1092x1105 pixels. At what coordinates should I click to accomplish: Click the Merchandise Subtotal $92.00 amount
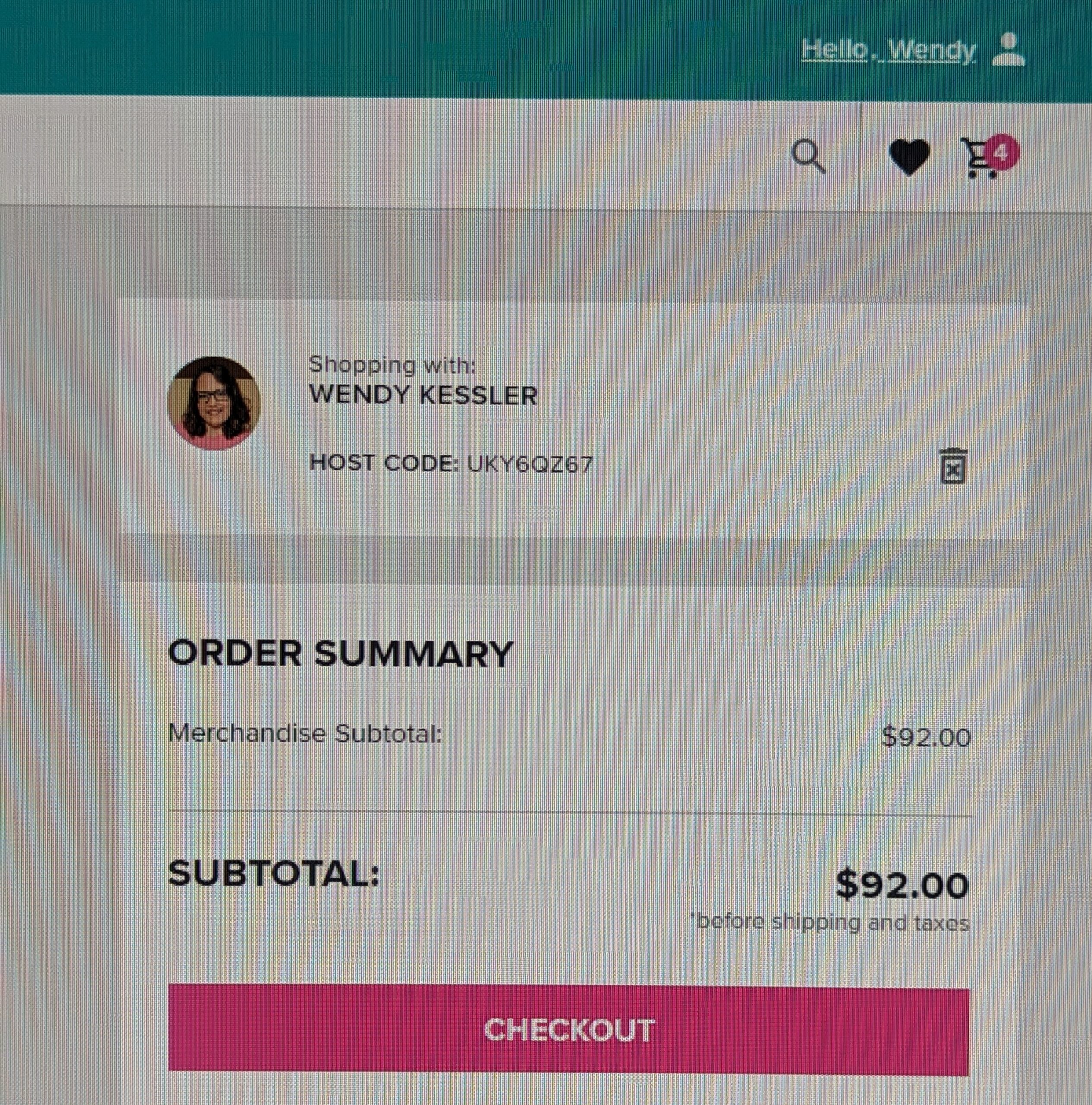point(926,737)
